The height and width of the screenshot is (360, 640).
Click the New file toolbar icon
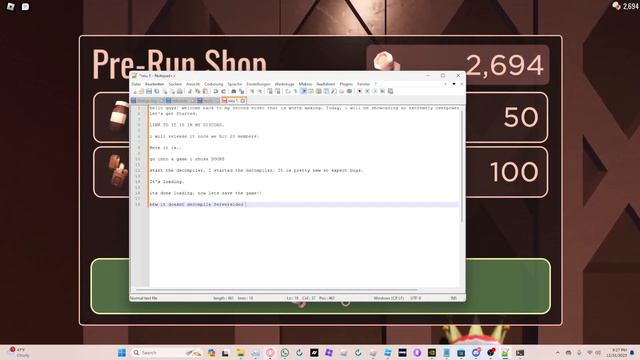134,91
